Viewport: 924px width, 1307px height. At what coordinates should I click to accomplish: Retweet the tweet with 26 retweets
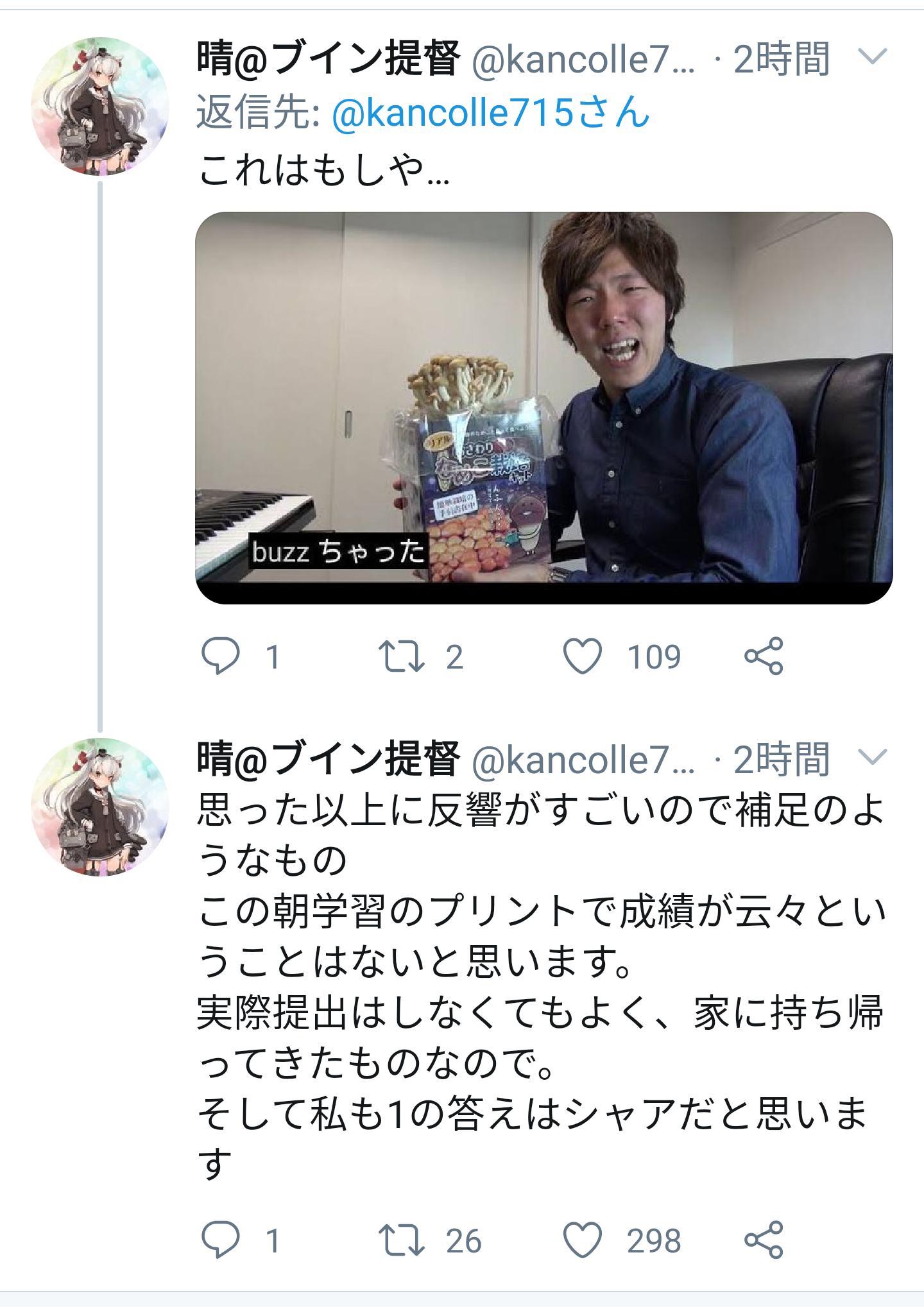point(402,1240)
